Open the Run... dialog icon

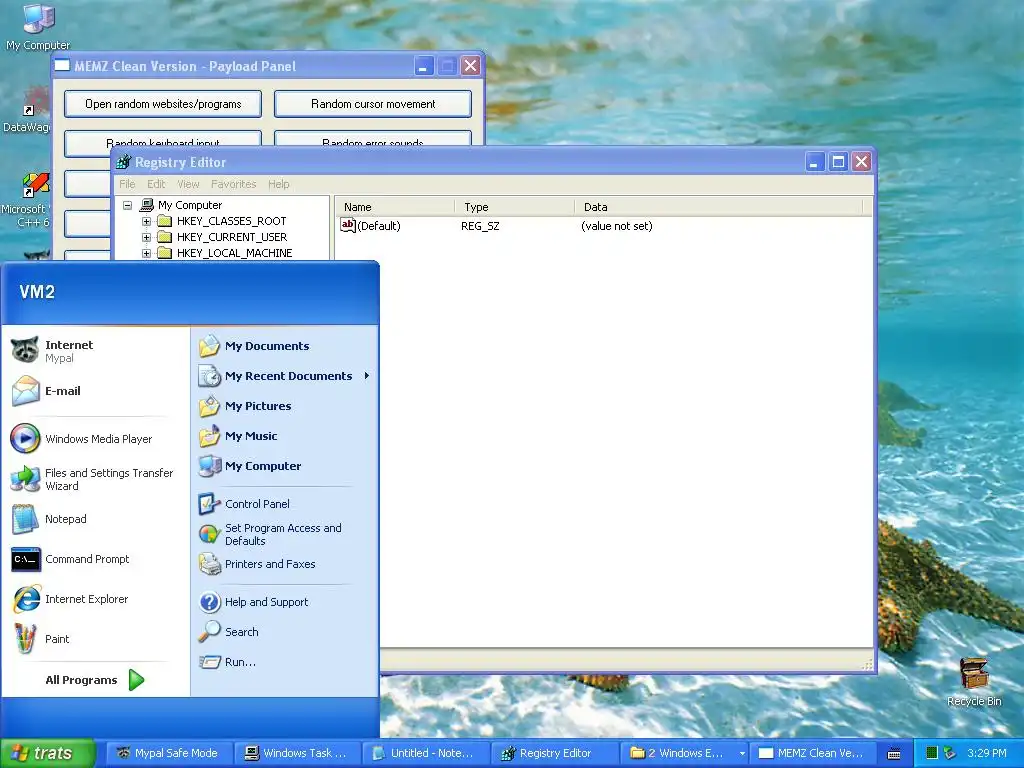(210, 662)
